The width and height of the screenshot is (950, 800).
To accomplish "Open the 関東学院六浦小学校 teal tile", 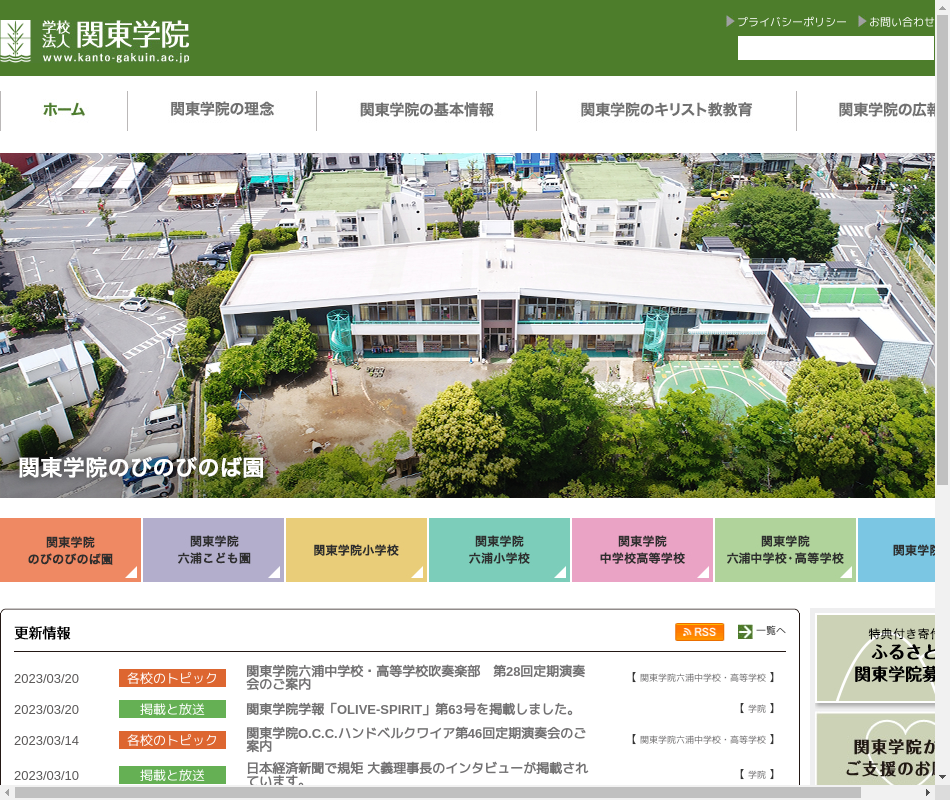I will click(x=499, y=550).
